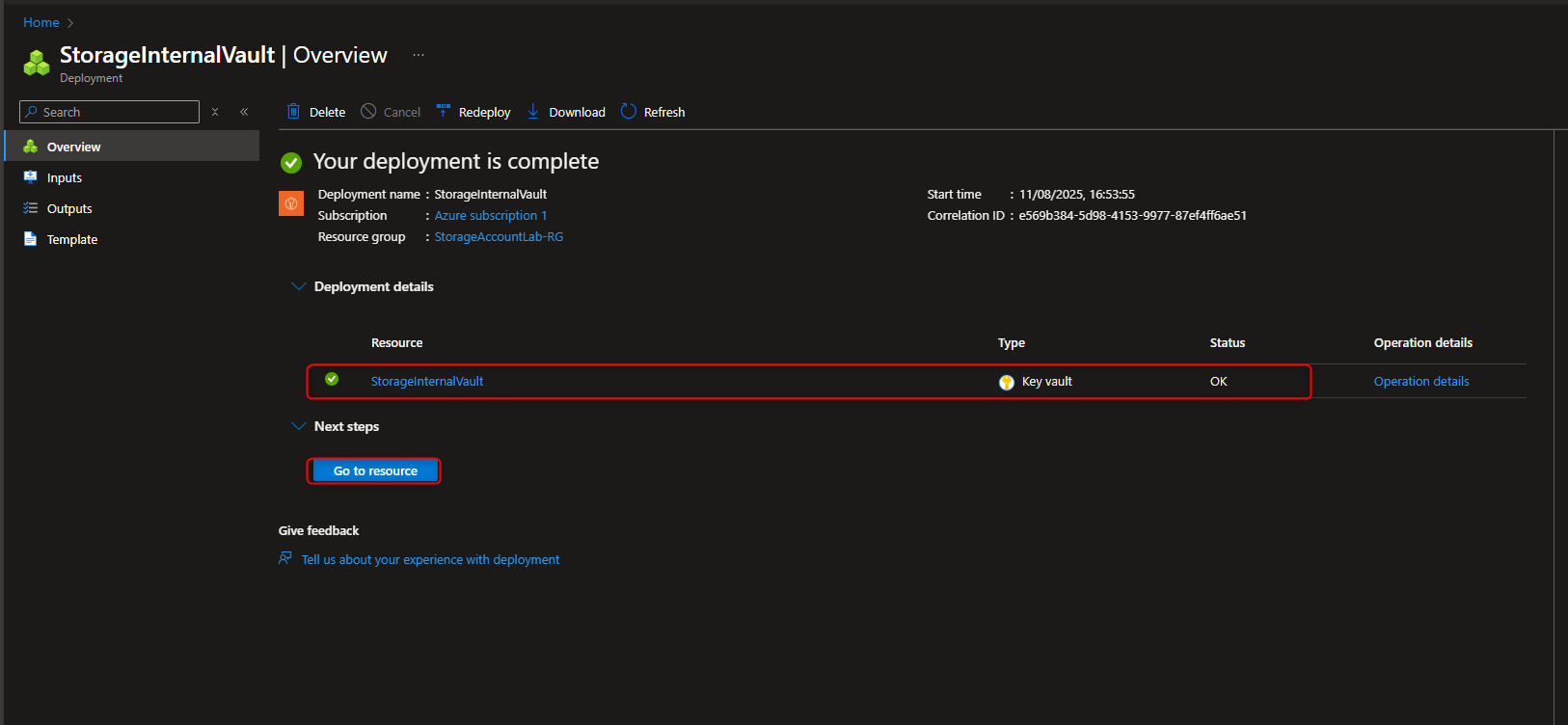1568x725 pixels.
Task: Click the Your deployment is complete heading
Action: (x=456, y=162)
